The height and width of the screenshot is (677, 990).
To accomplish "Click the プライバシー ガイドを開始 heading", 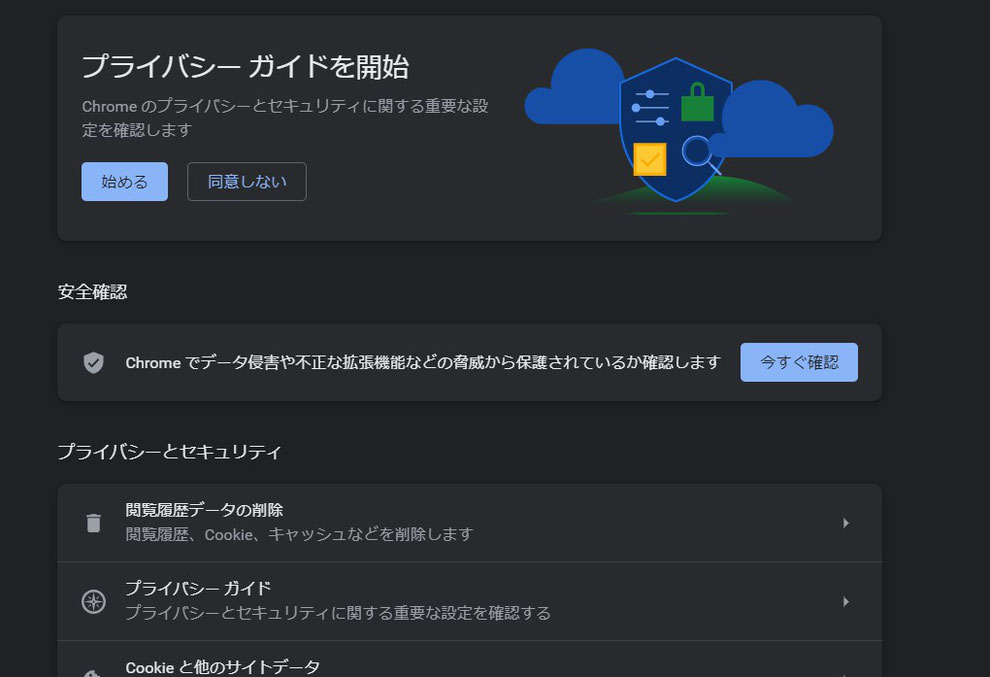I will pos(246,67).
